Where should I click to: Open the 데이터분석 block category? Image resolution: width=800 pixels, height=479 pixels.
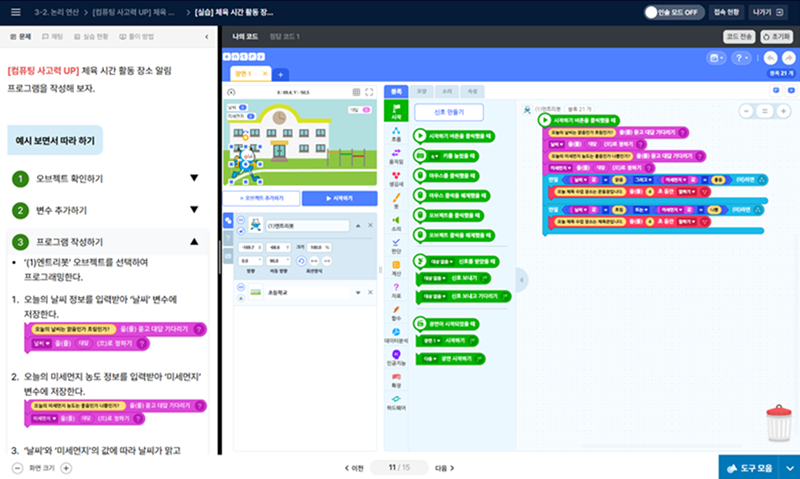397,334
